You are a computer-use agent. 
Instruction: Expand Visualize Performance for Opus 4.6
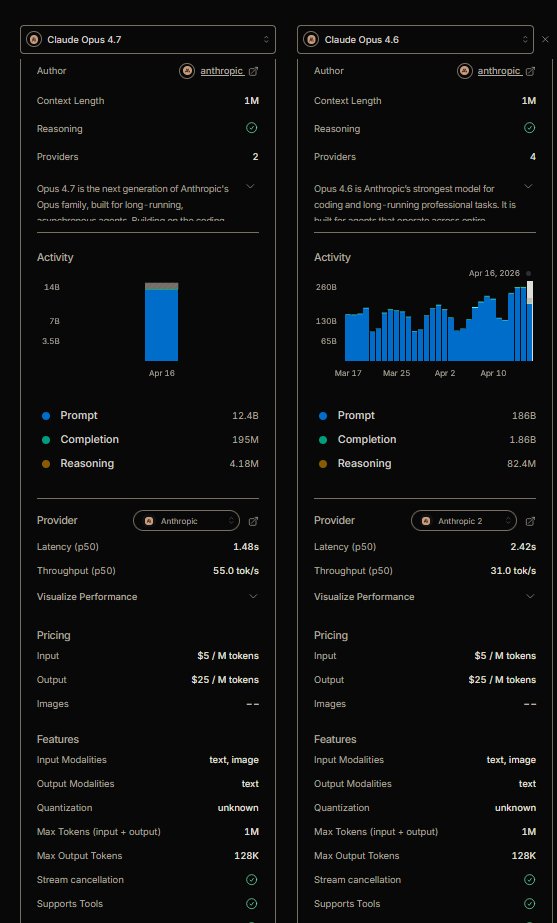tap(425, 596)
